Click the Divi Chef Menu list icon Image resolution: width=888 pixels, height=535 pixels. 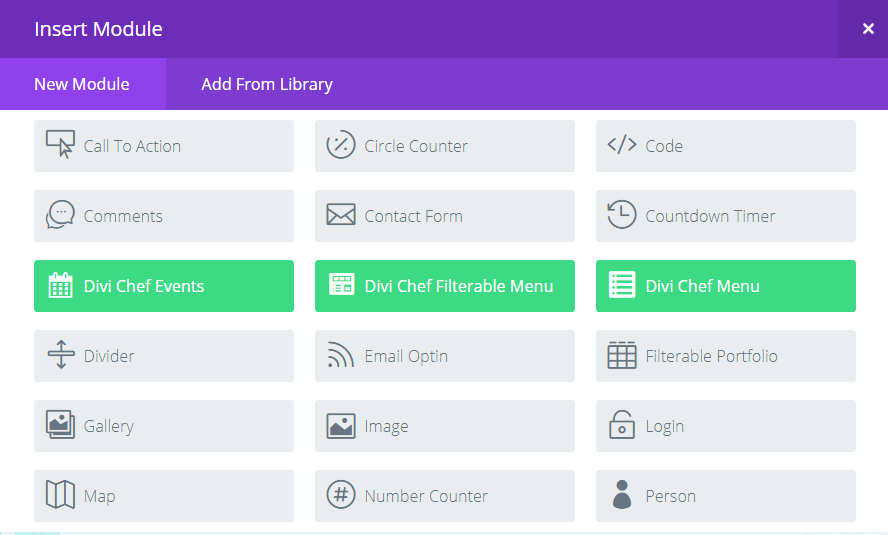pyautogui.click(x=622, y=285)
